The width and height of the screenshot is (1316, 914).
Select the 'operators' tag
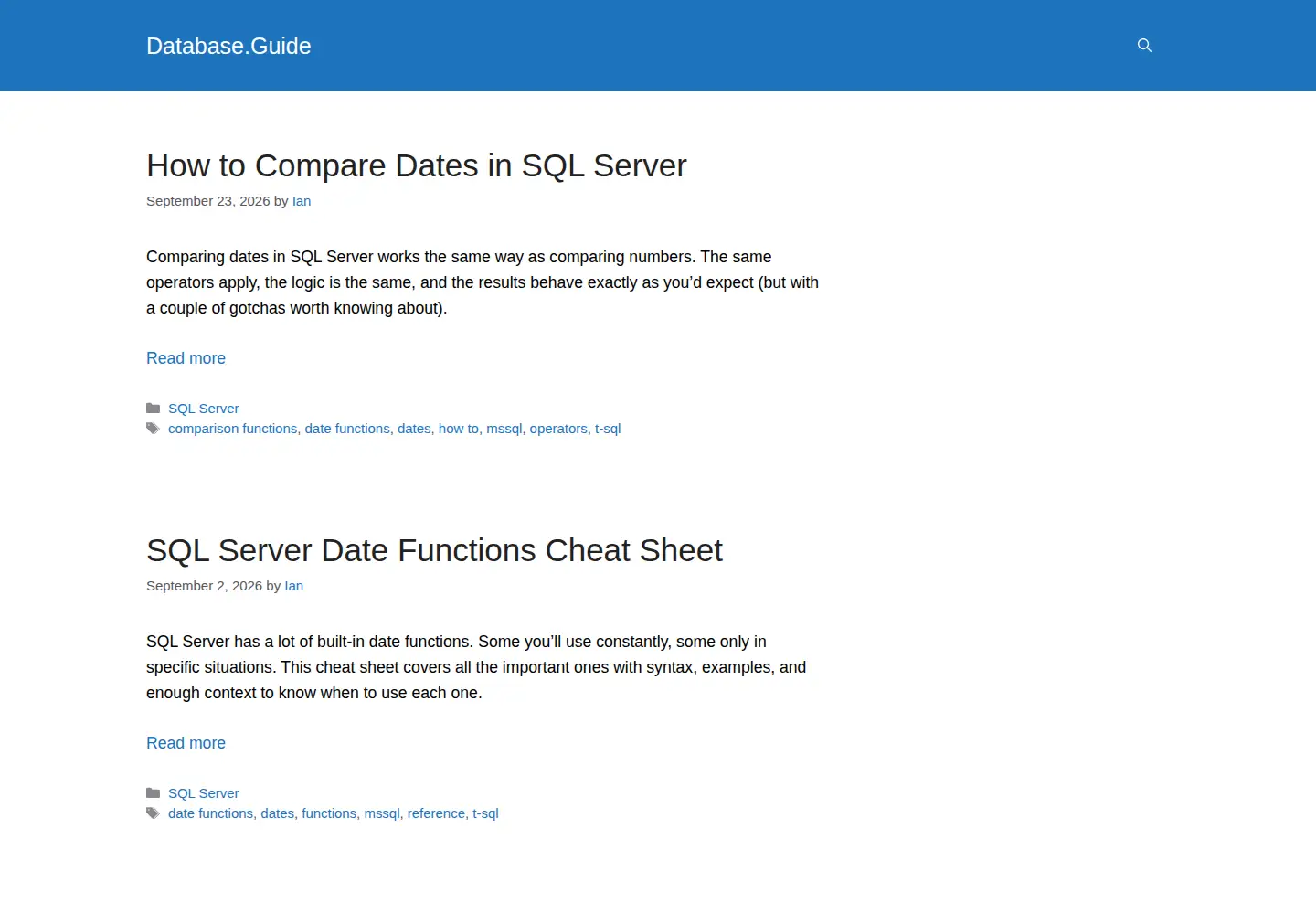(x=558, y=429)
